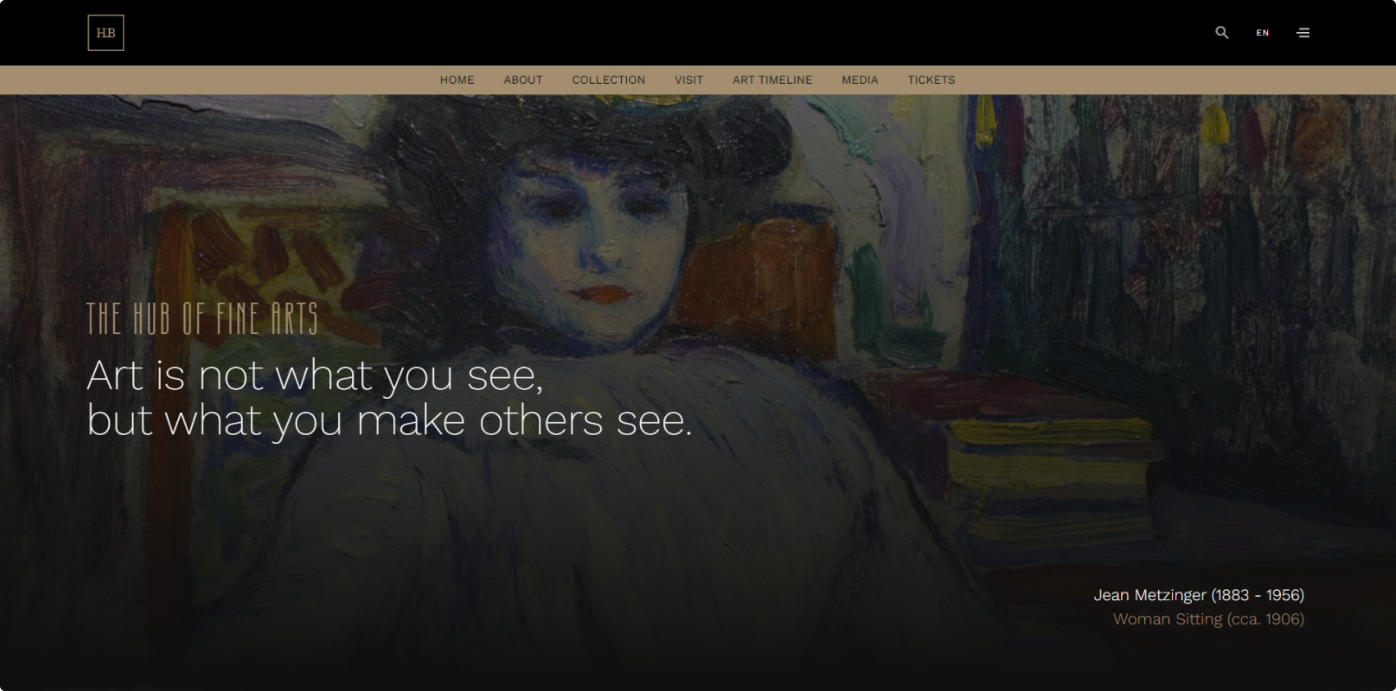Click 'The Hub of Fine Arts' heading
This screenshot has height=691, width=1396.
pos(202,319)
